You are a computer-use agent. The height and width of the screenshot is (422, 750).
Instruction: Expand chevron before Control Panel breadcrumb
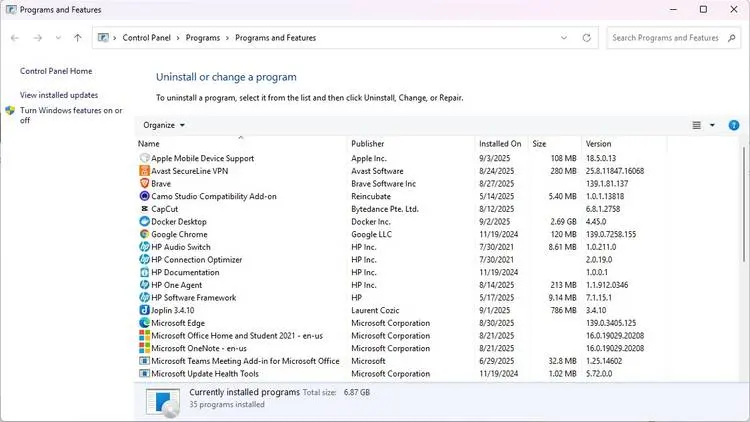115,38
